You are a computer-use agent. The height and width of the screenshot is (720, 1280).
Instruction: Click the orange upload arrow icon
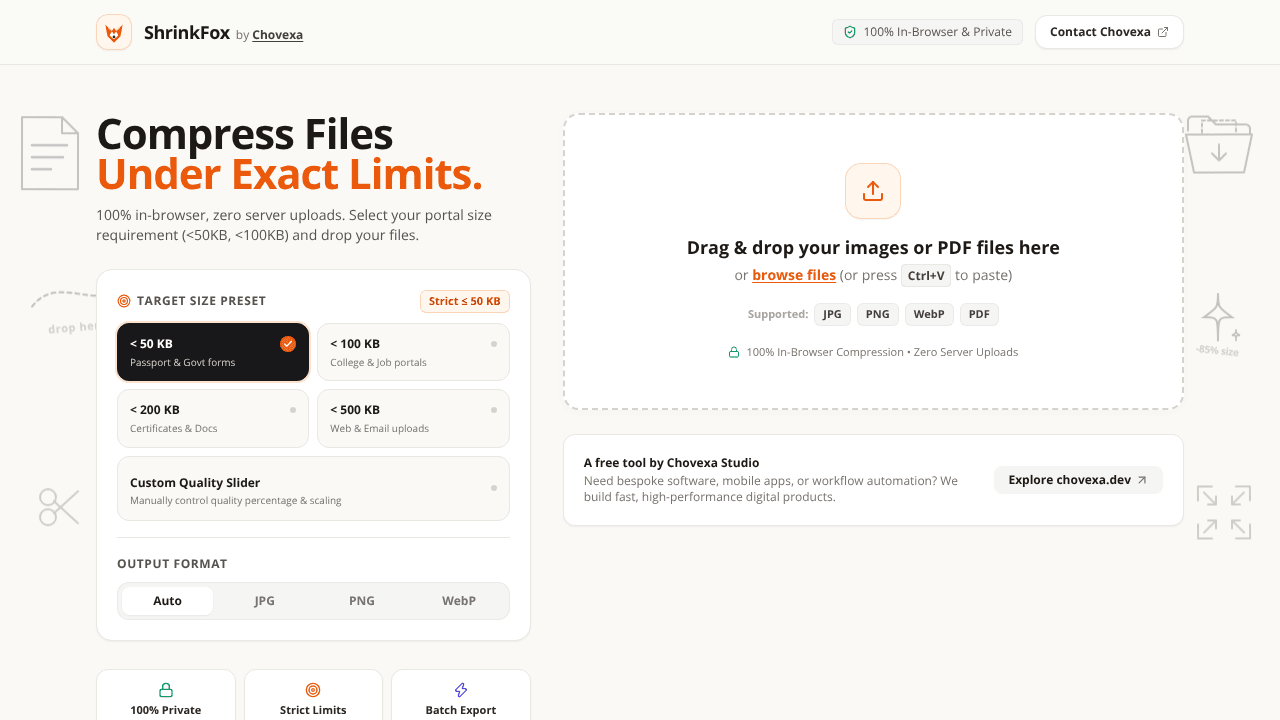(x=873, y=191)
